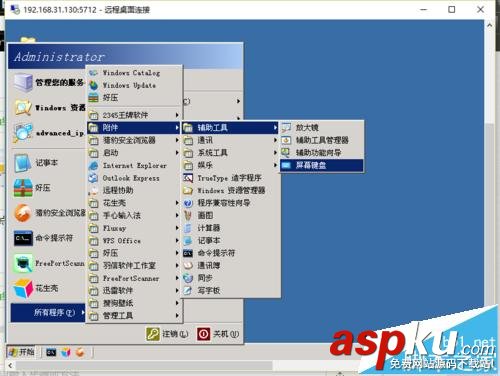Launch 计算器 calculator icon

tap(188, 228)
